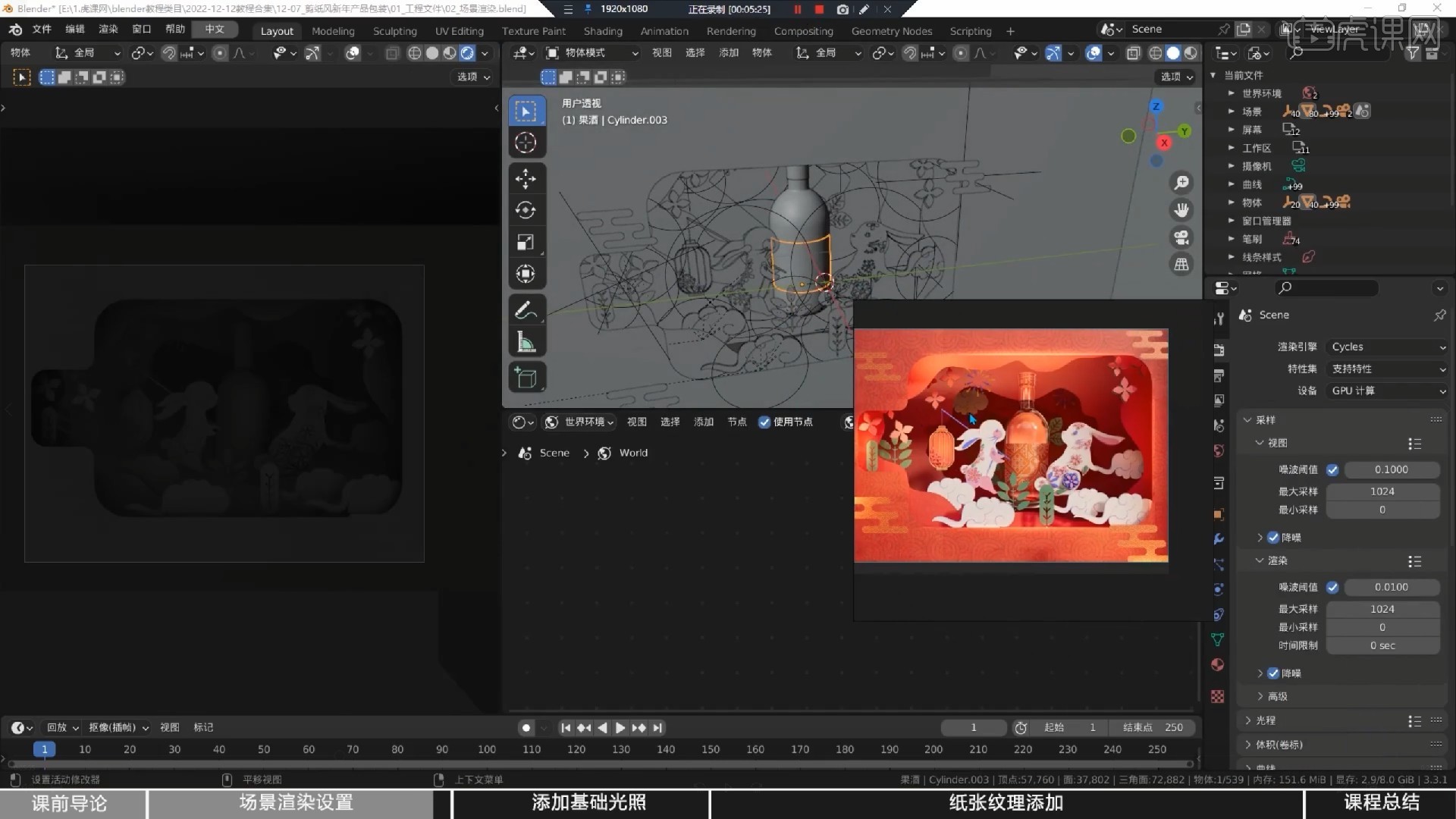Enable wireframe shading in the right viewport header
1456x819 pixels.
1155,53
